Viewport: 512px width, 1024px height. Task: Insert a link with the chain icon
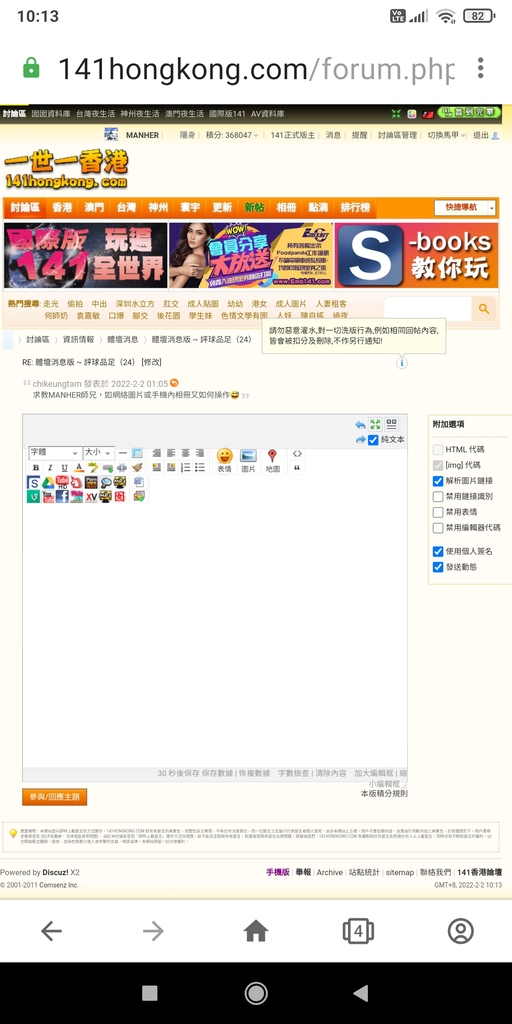pyautogui.click(x=108, y=468)
